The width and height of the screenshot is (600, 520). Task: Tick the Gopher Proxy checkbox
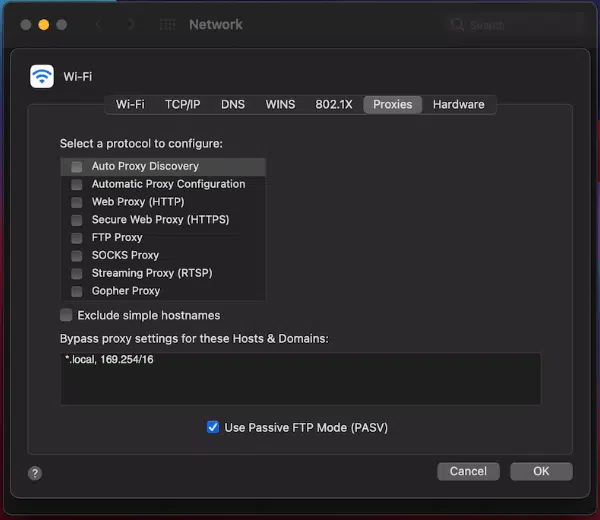77,291
